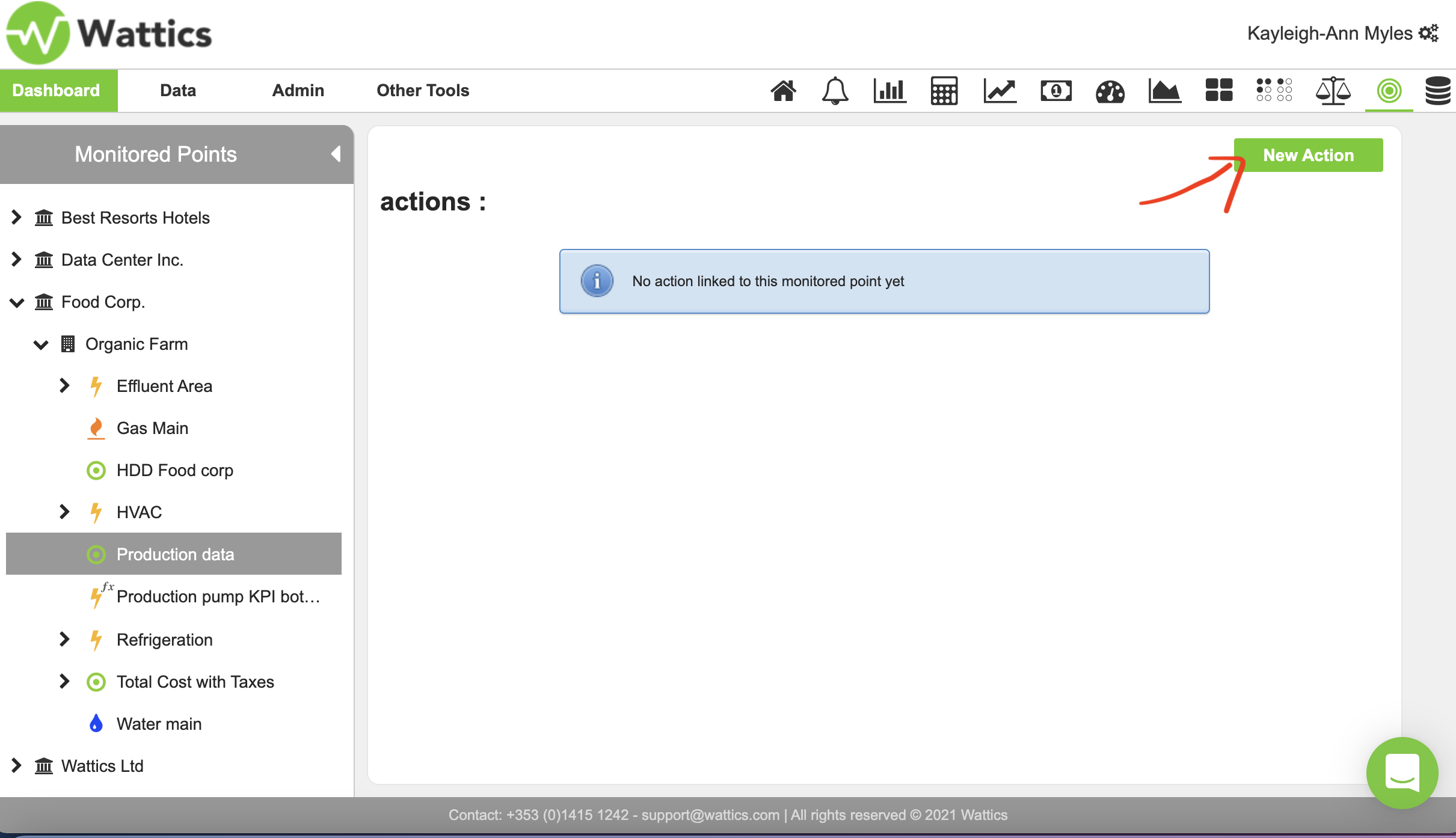Open the Data menu tab
The height and width of the screenshot is (838, 1456).
(x=178, y=90)
